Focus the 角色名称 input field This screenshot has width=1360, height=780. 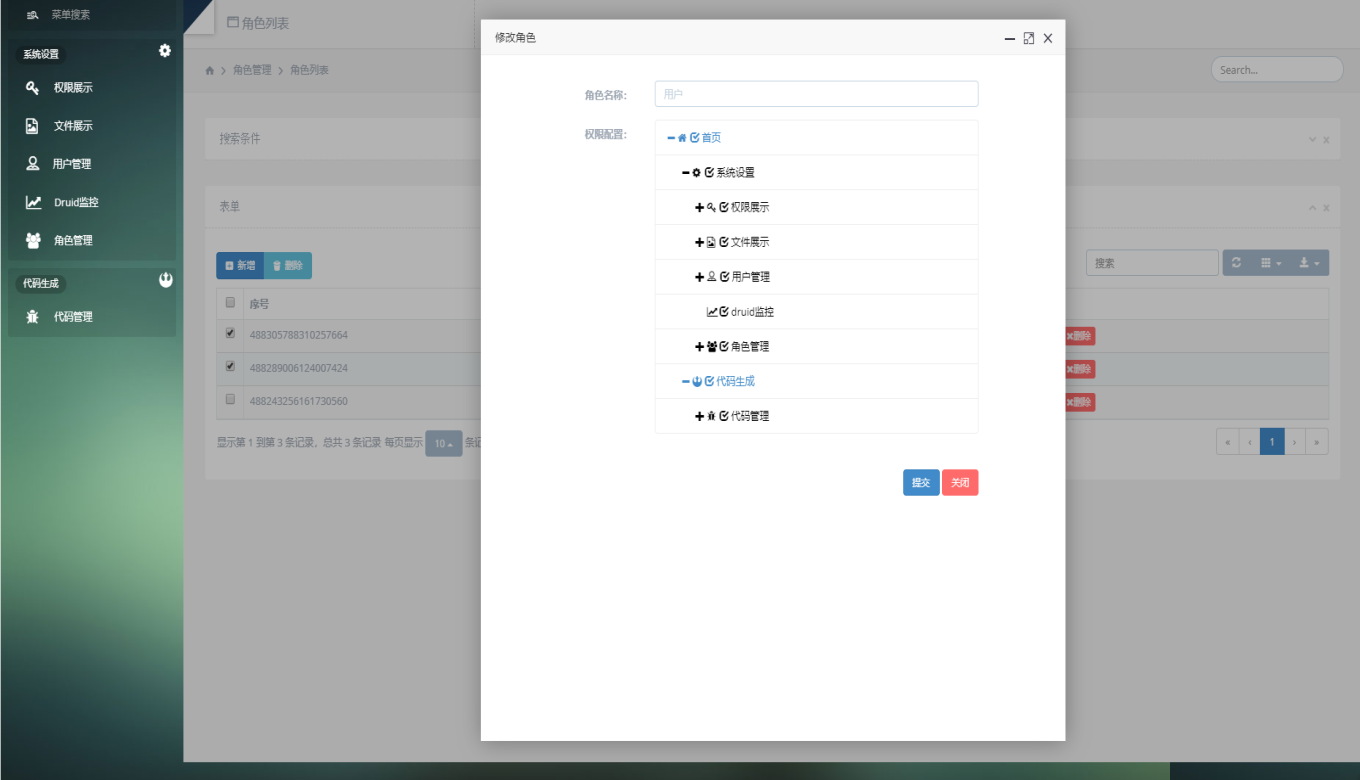816,94
